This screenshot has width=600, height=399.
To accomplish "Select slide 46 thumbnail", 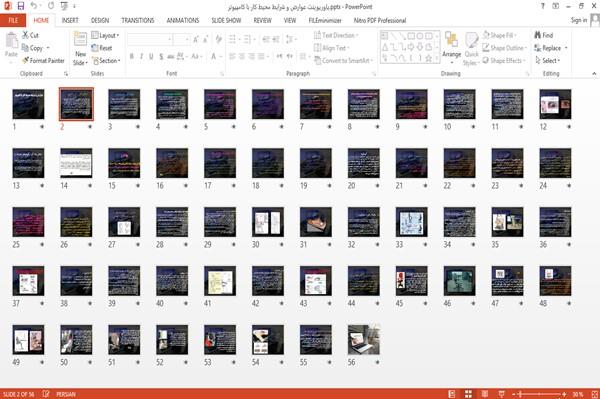I will coord(459,281).
